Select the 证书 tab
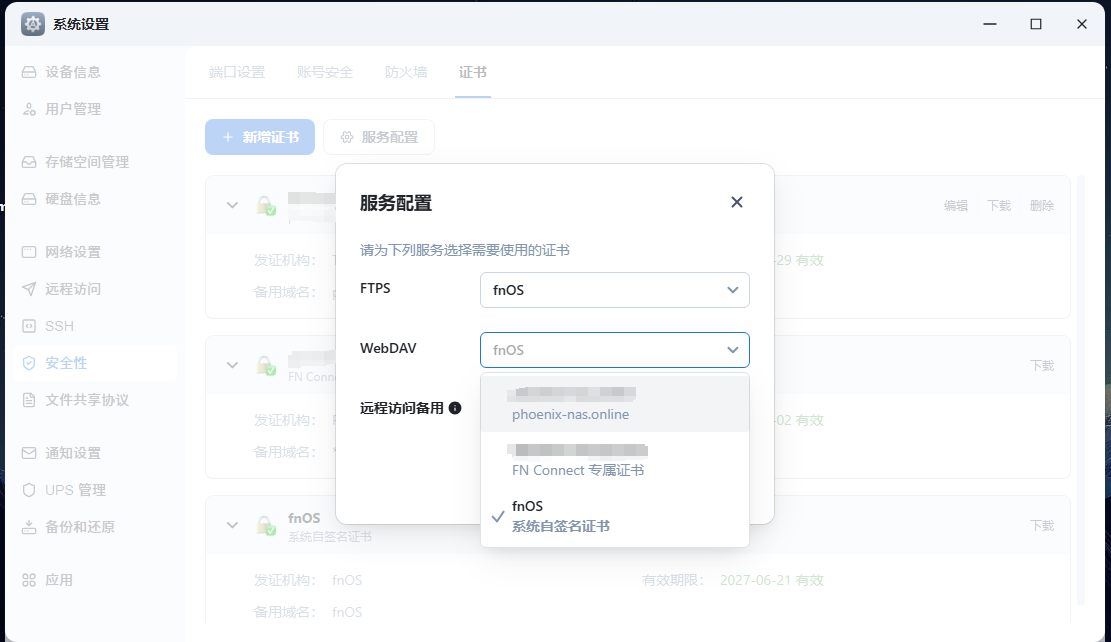The width and height of the screenshot is (1111, 642). click(473, 72)
